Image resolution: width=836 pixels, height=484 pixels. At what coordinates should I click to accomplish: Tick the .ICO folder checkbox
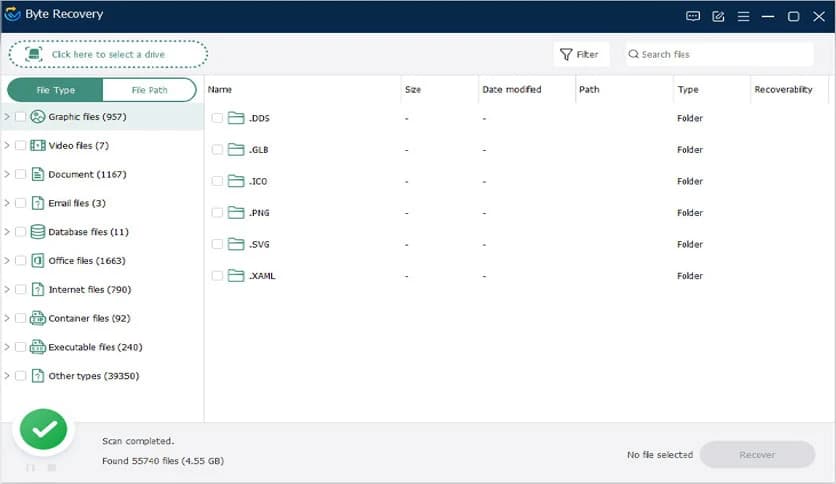(217, 181)
